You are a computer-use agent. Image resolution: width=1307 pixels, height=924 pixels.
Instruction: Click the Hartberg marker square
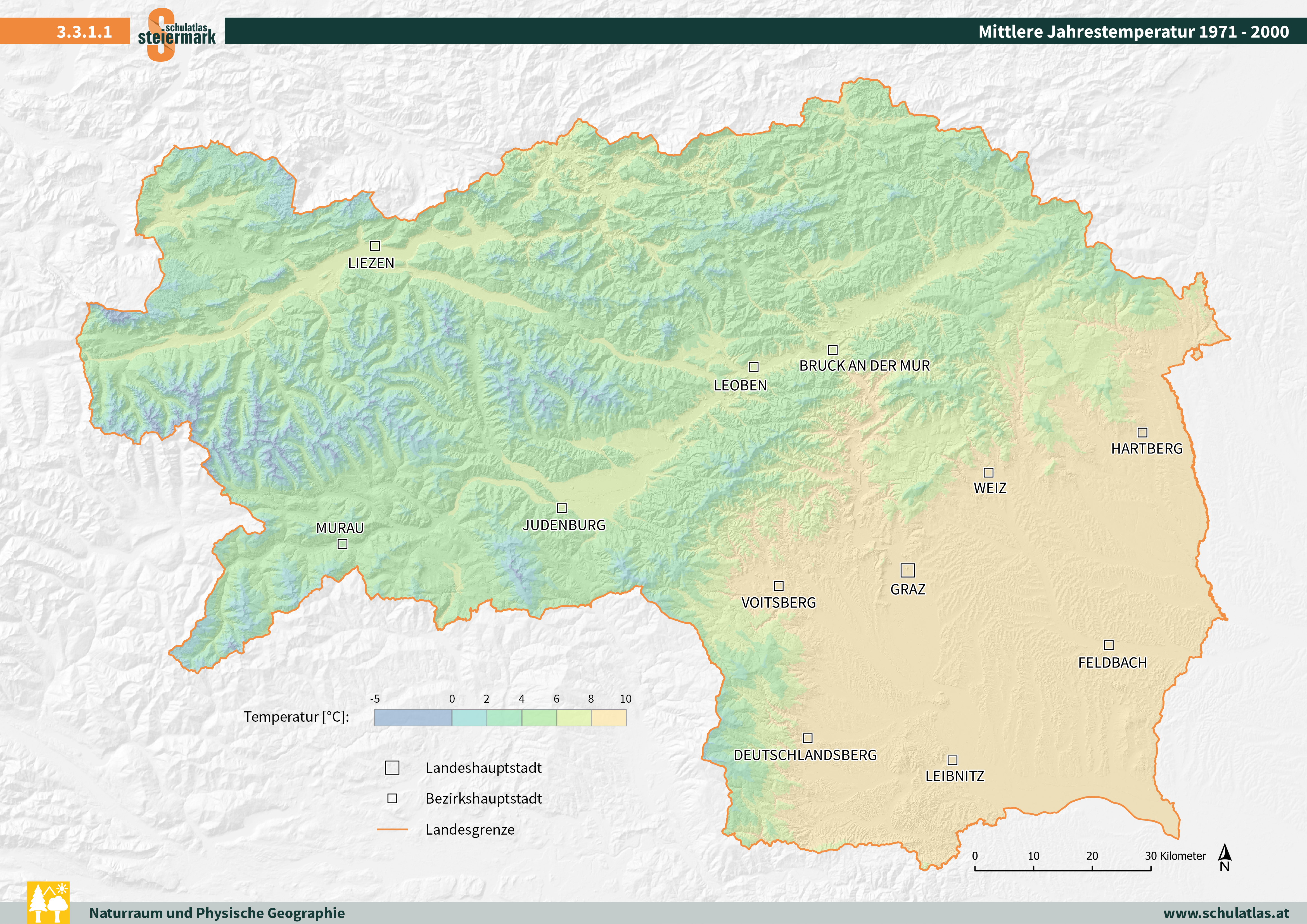[x=1142, y=432]
